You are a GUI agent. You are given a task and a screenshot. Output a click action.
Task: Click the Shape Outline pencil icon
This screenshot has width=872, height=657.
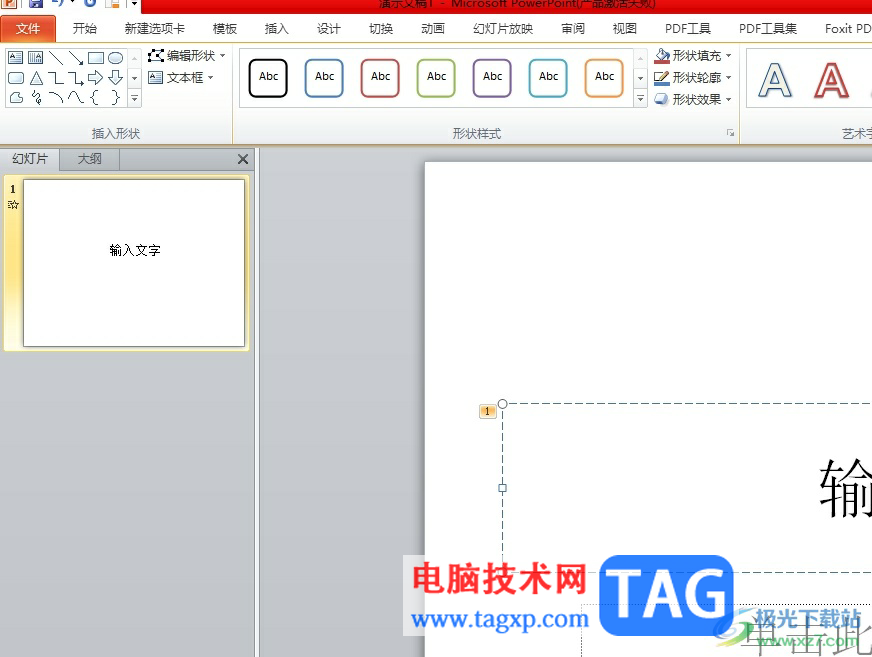click(x=662, y=77)
